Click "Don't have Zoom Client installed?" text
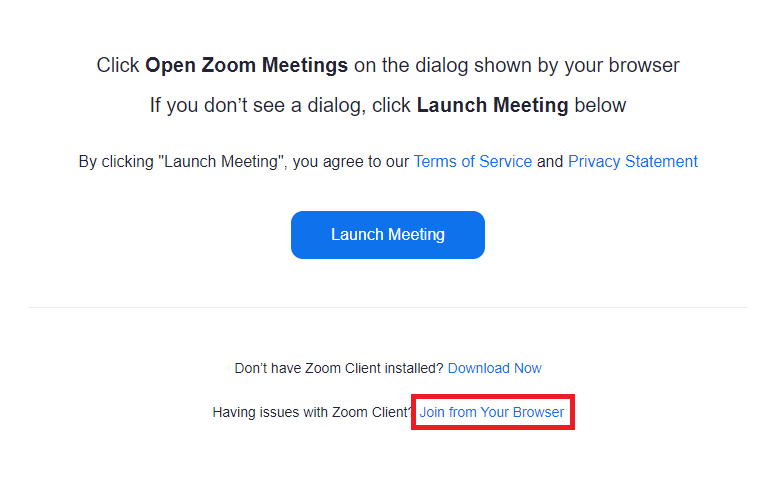 tap(339, 368)
